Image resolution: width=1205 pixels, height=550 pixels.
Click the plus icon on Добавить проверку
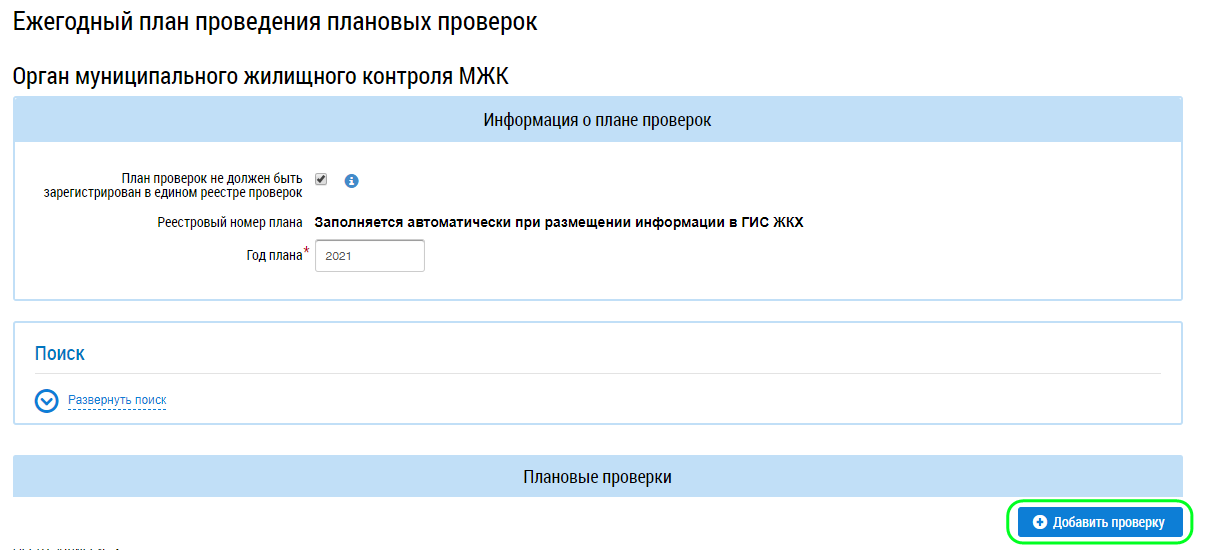pos(1040,522)
